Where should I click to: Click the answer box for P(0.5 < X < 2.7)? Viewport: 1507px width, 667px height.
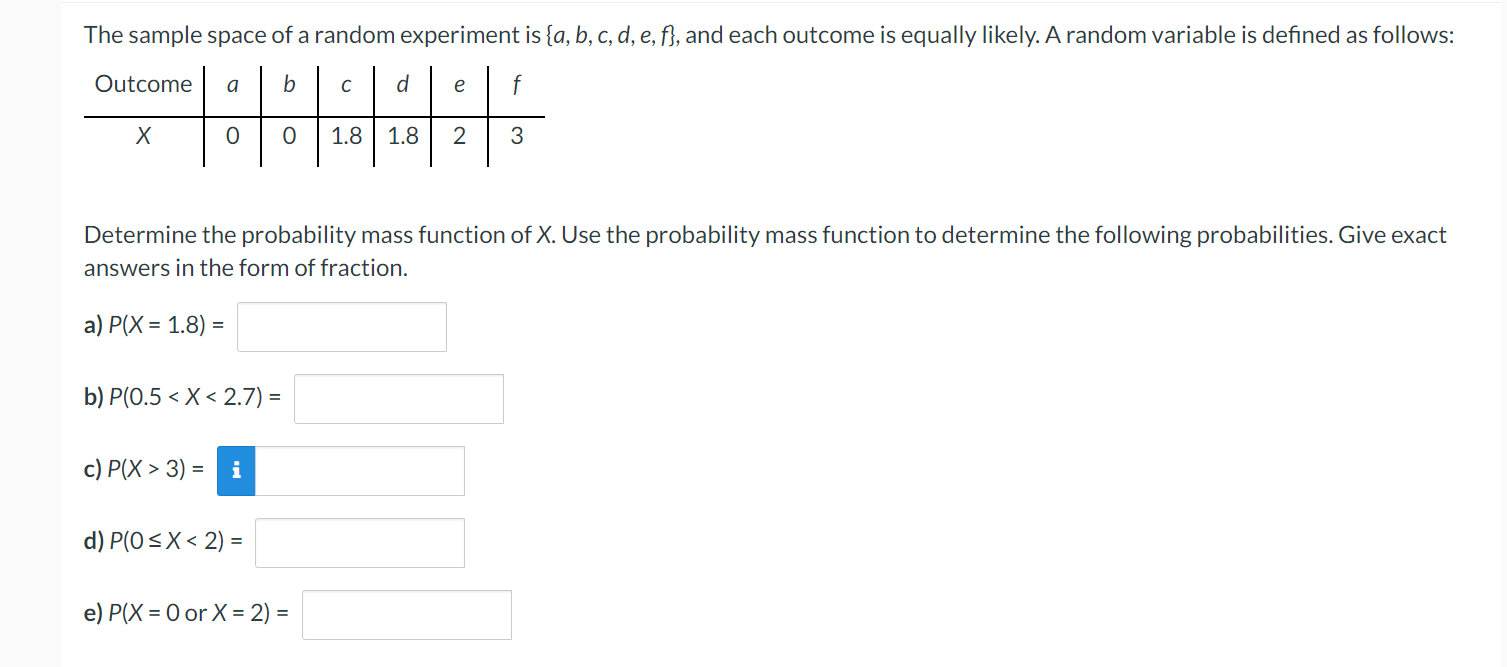[397, 398]
